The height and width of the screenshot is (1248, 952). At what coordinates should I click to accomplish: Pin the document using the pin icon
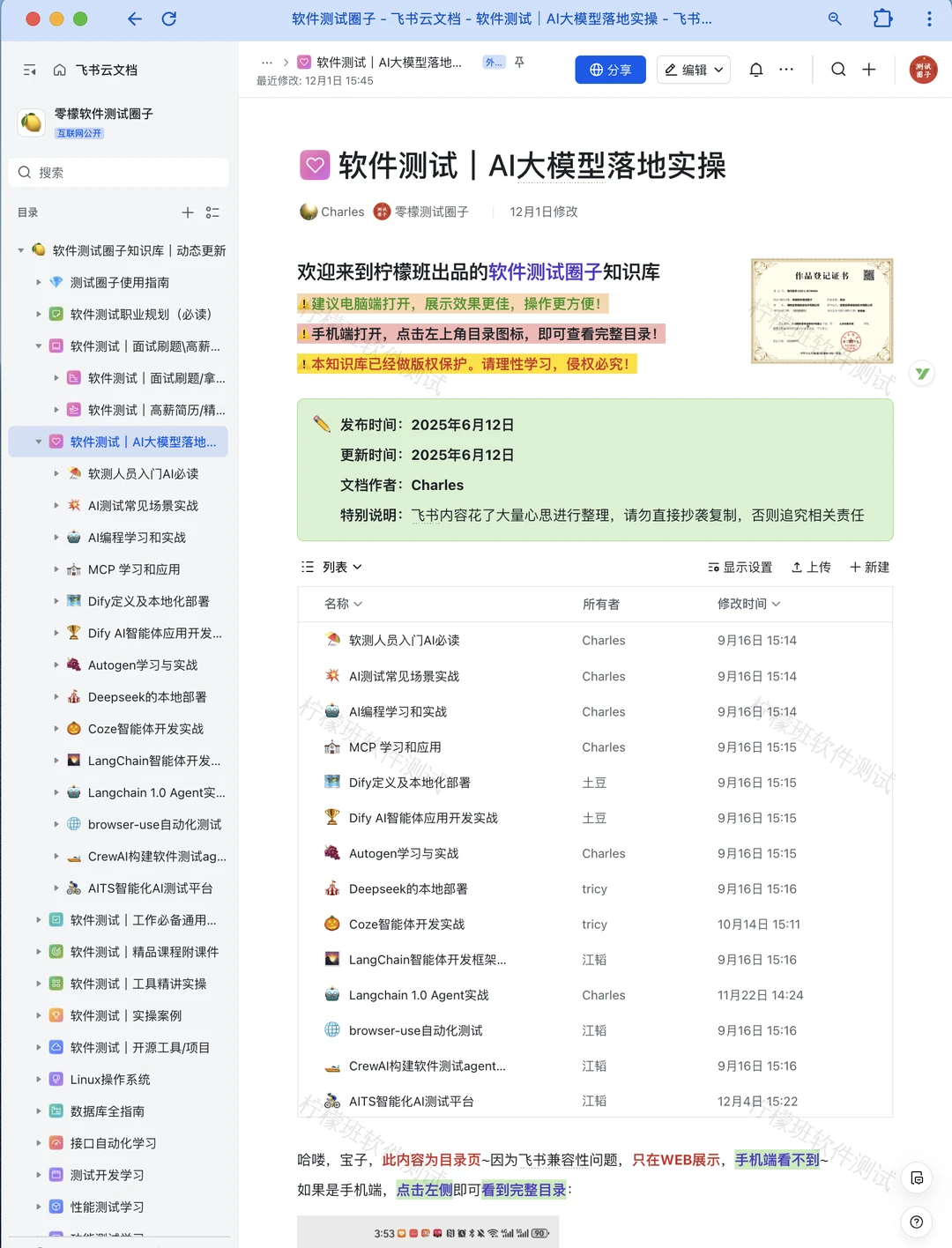click(x=519, y=63)
